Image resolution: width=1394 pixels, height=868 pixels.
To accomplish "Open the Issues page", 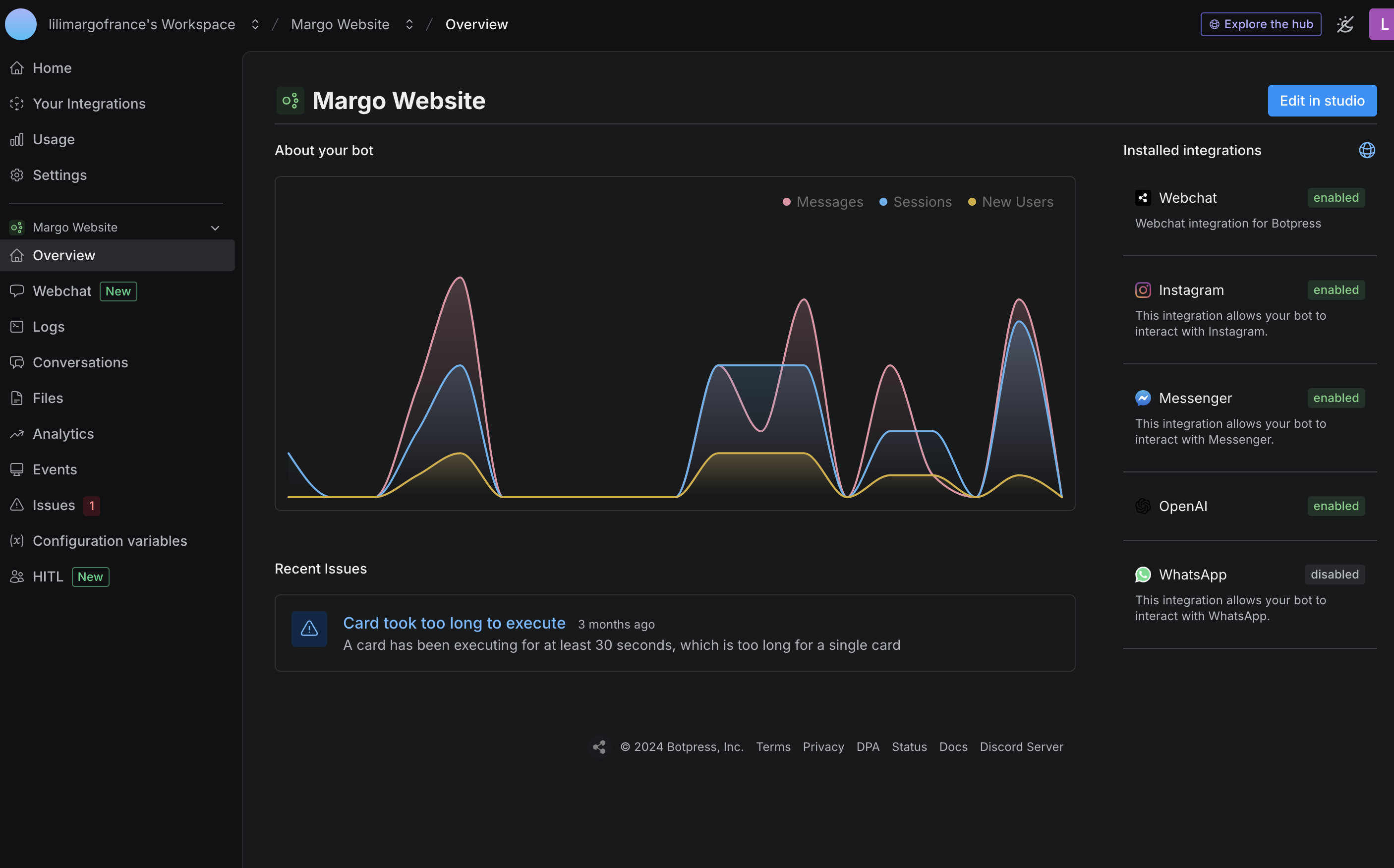I will click(117, 505).
